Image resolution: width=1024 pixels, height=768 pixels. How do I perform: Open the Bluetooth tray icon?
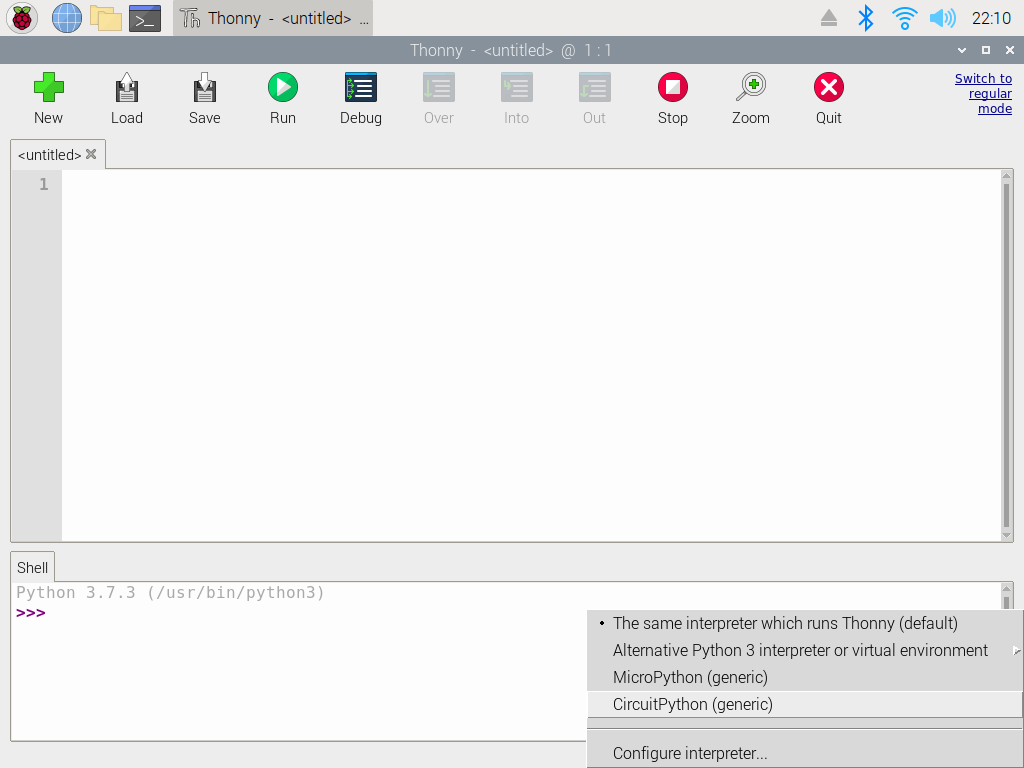[x=866, y=18]
